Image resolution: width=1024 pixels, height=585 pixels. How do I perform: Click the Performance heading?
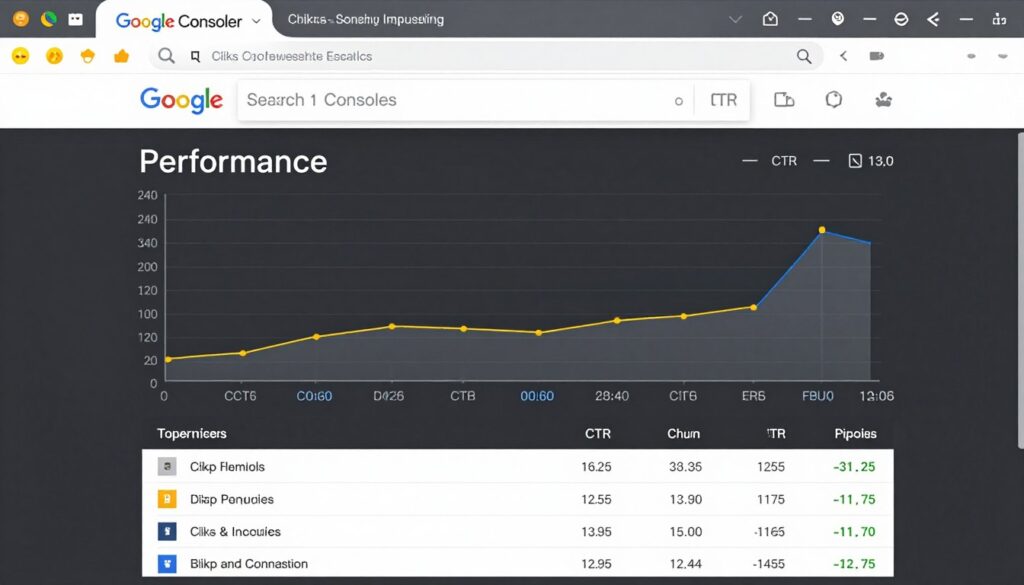pyautogui.click(x=233, y=161)
